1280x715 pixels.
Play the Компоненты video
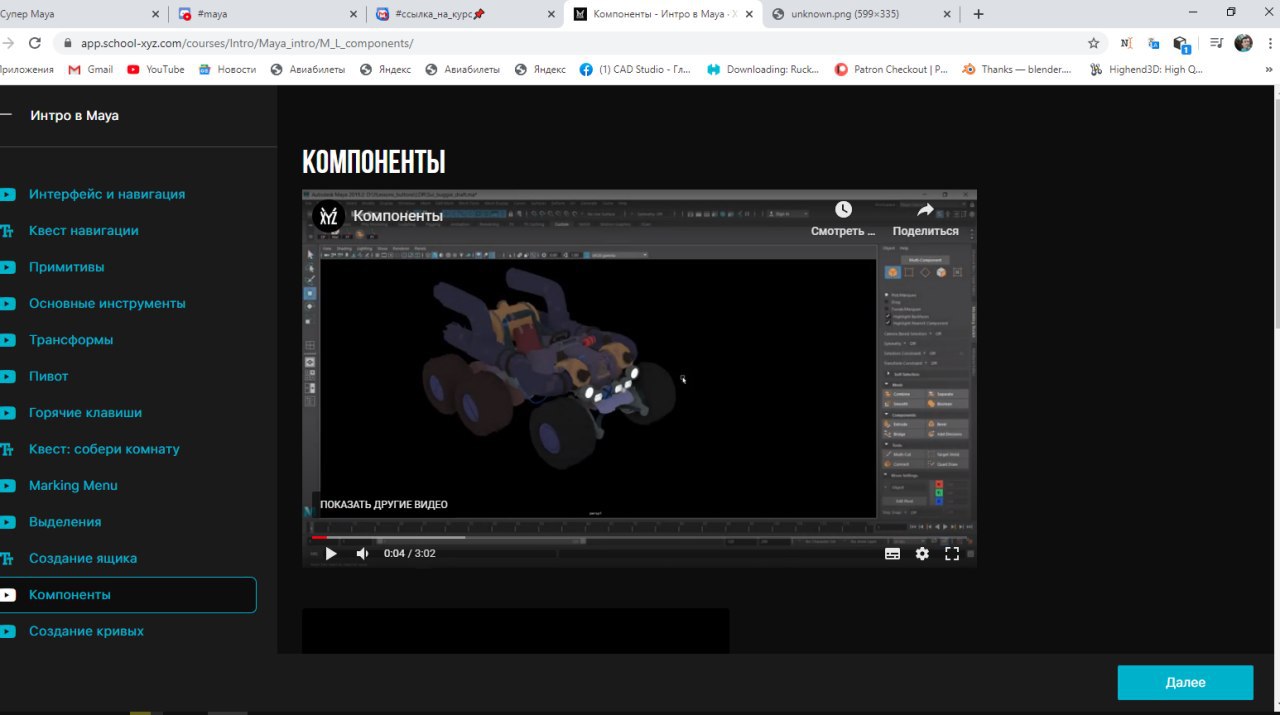click(331, 553)
